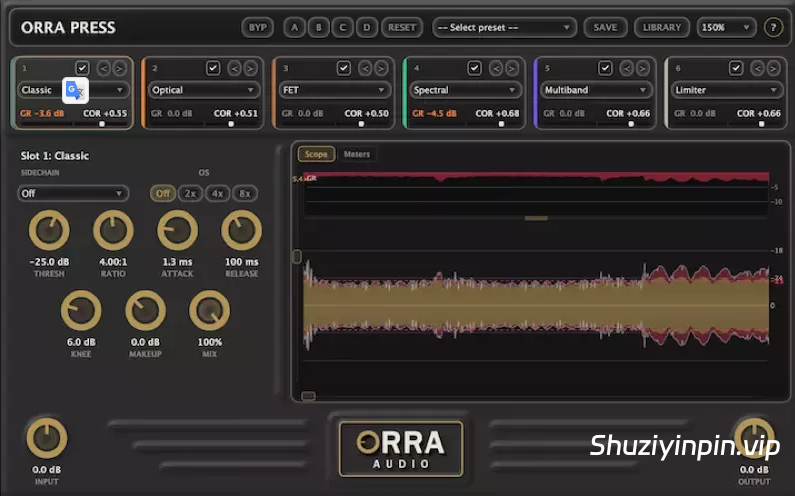Open the Multiband compressor type dropdown
Image resolution: width=795 pixels, height=496 pixels.
click(596, 90)
